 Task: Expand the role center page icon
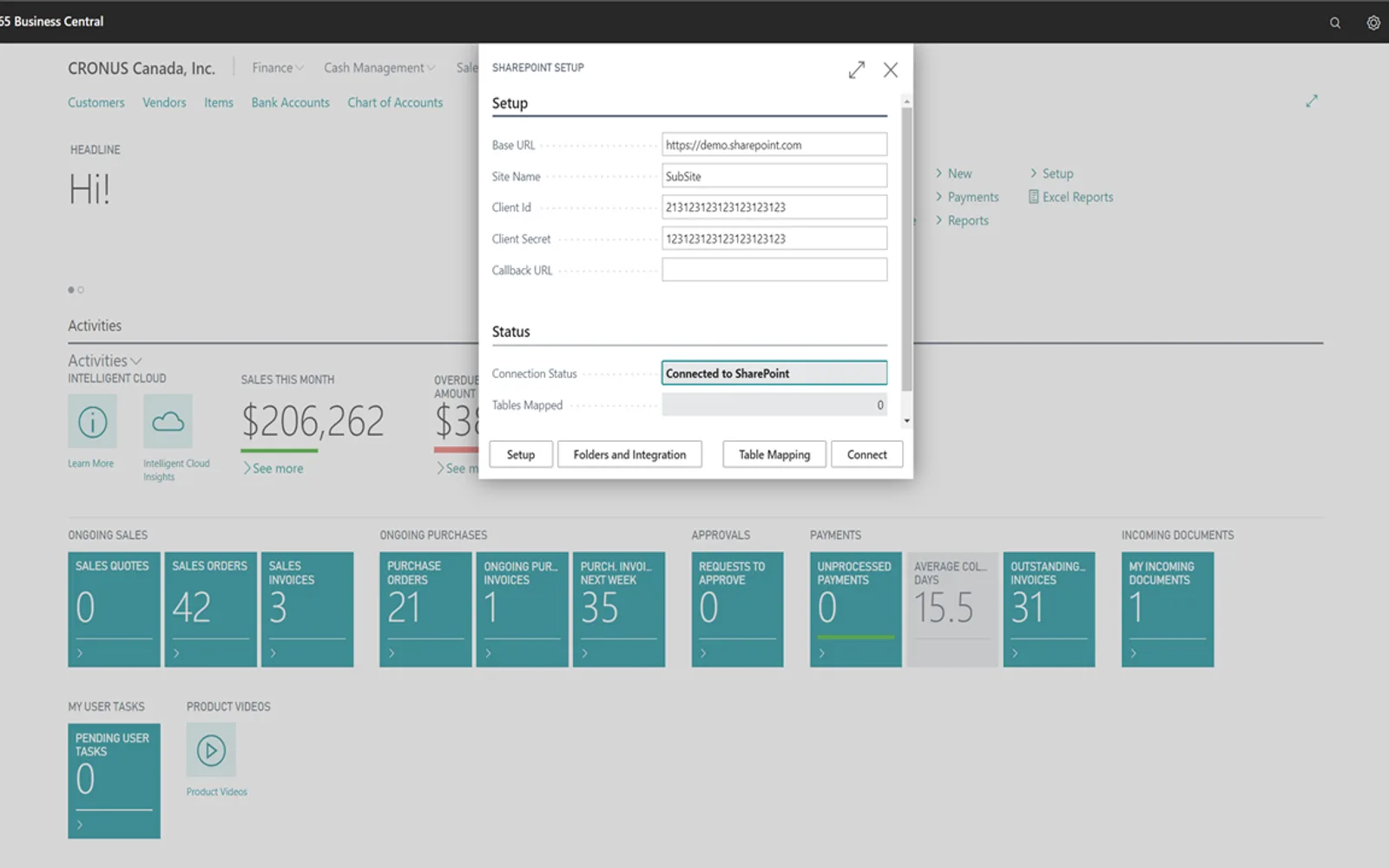(x=1312, y=102)
